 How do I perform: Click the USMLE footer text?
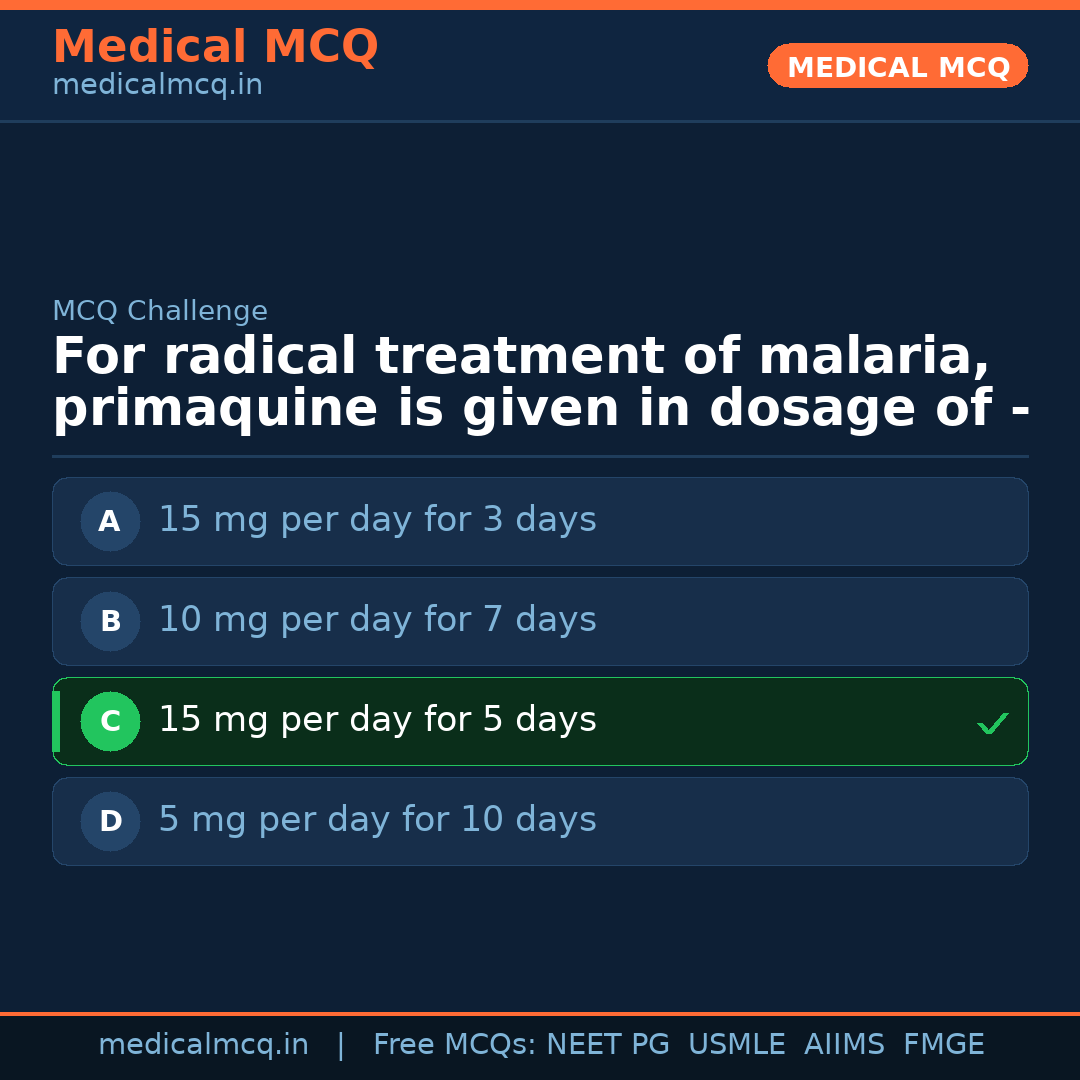(736, 1045)
